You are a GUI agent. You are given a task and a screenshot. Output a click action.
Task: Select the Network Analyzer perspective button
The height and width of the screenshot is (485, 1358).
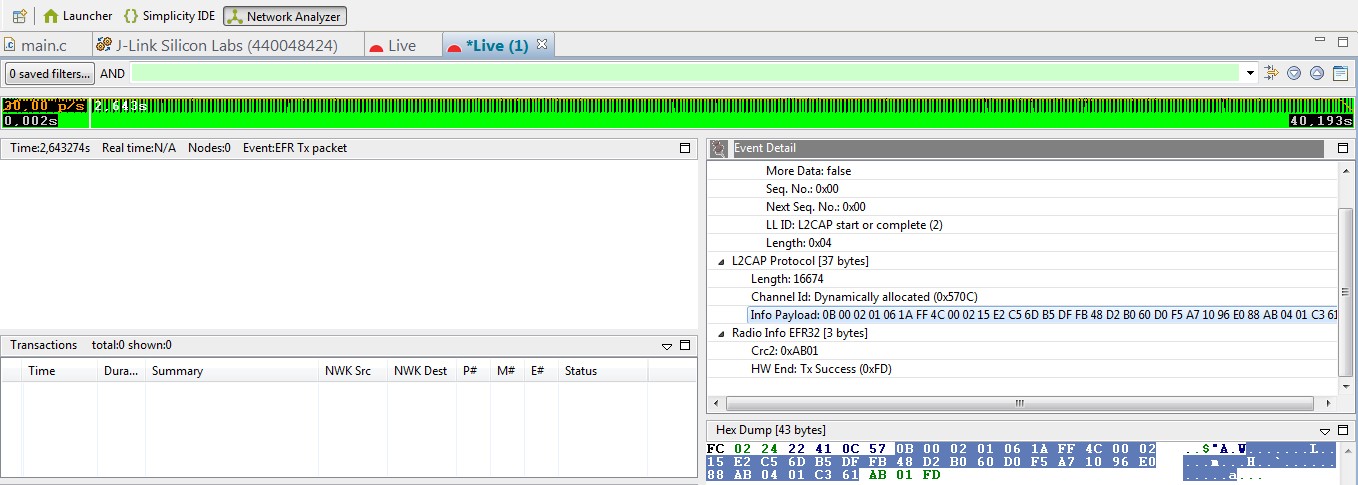pyautogui.click(x=285, y=16)
